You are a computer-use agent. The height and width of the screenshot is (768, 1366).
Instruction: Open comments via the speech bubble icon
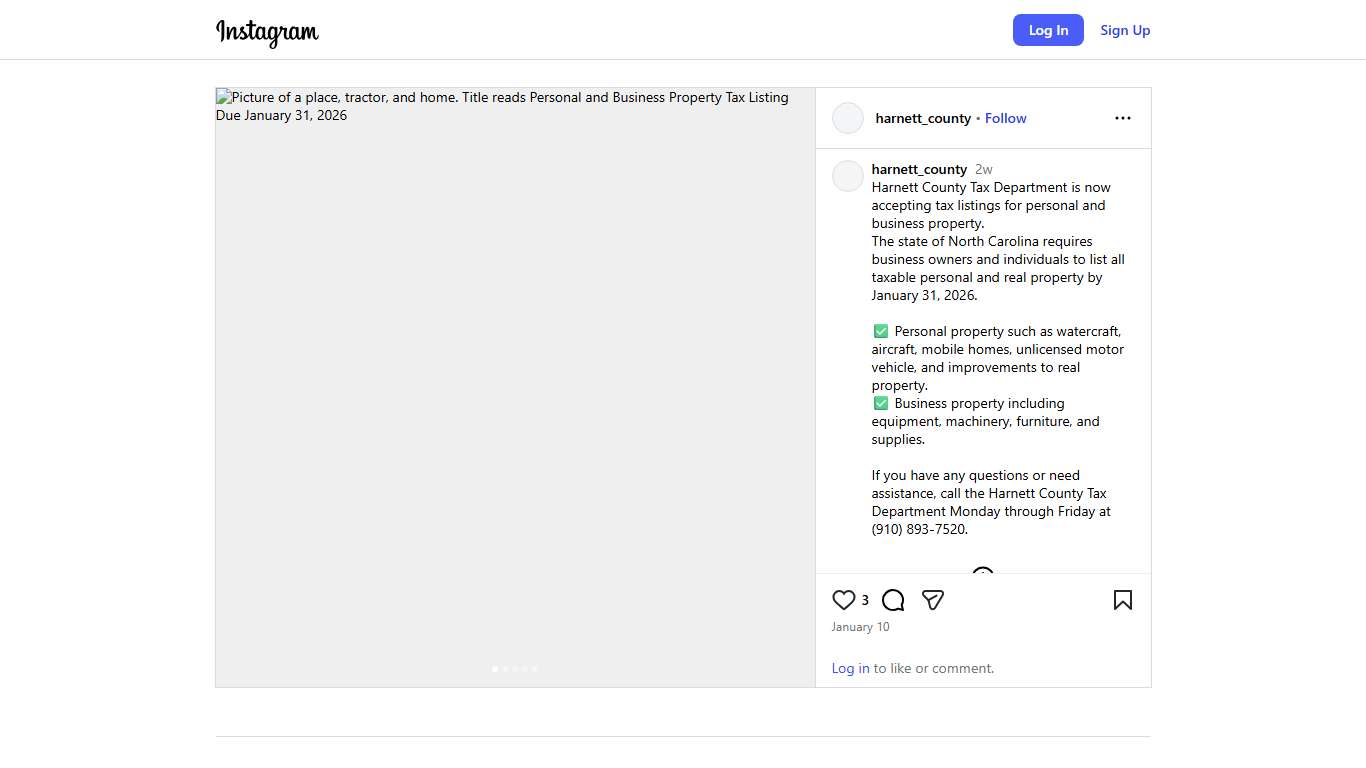click(893, 600)
